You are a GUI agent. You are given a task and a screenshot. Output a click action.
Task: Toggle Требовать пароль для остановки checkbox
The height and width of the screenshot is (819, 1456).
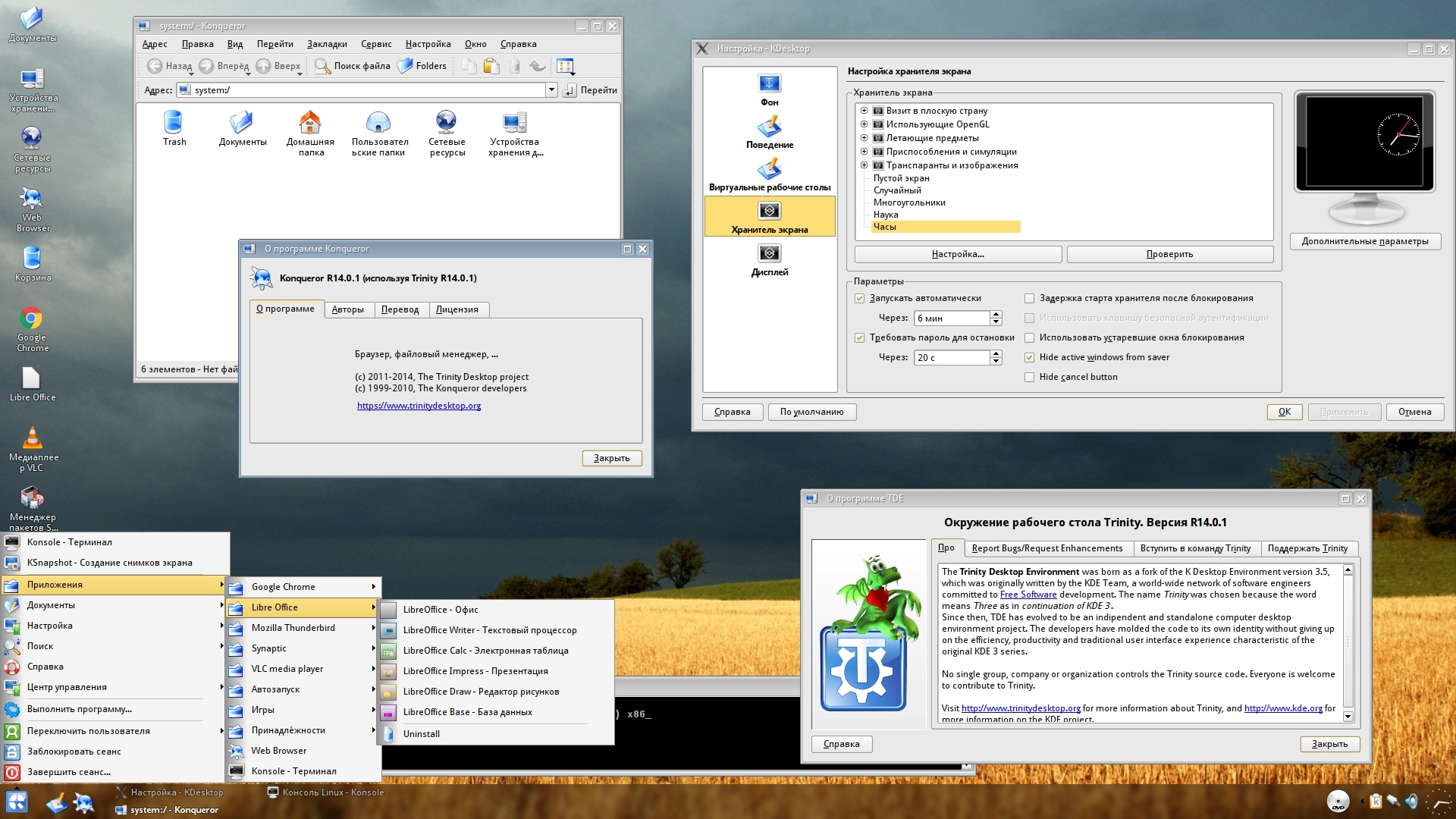tap(859, 338)
